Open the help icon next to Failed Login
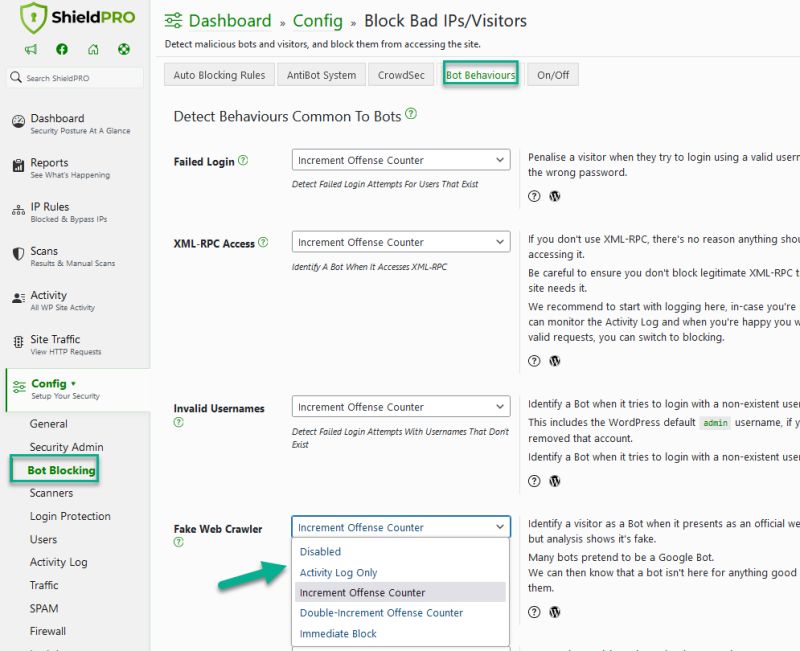800x651 pixels. pyautogui.click(x=243, y=160)
